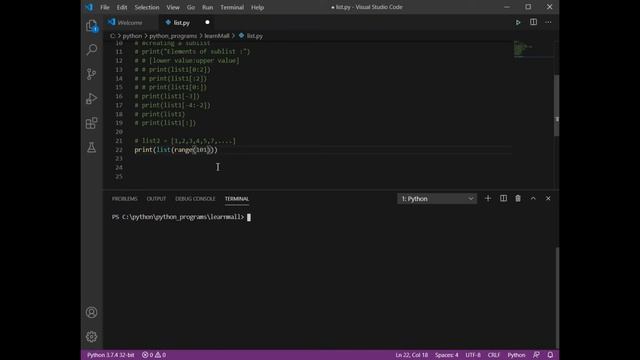Open the Testing flask icon view

click(x=91, y=147)
